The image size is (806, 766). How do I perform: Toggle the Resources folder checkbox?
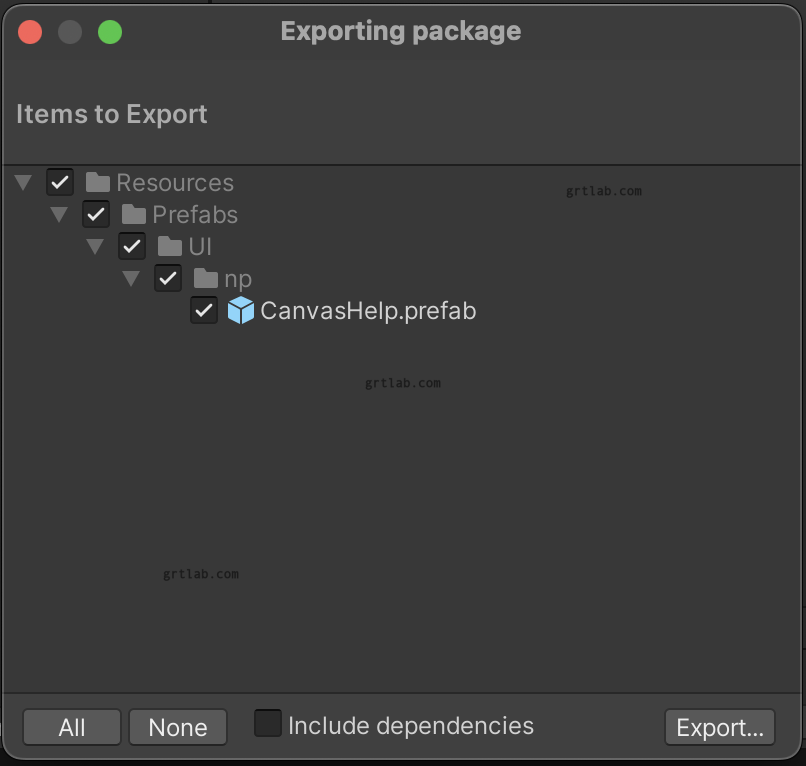[60, 182]
